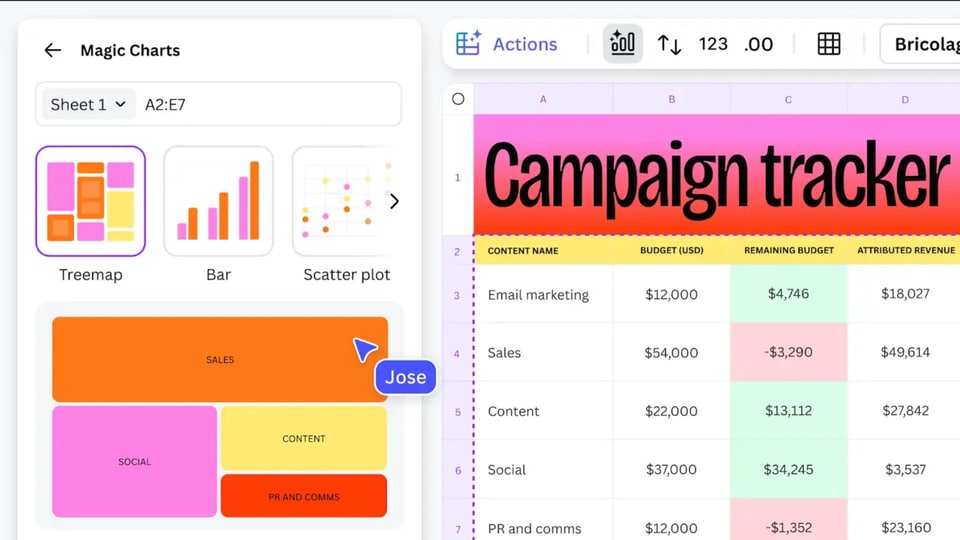Click the SALES block in treemap preview
Viewport: 960px width, 540px height.
tap(220, 359)
